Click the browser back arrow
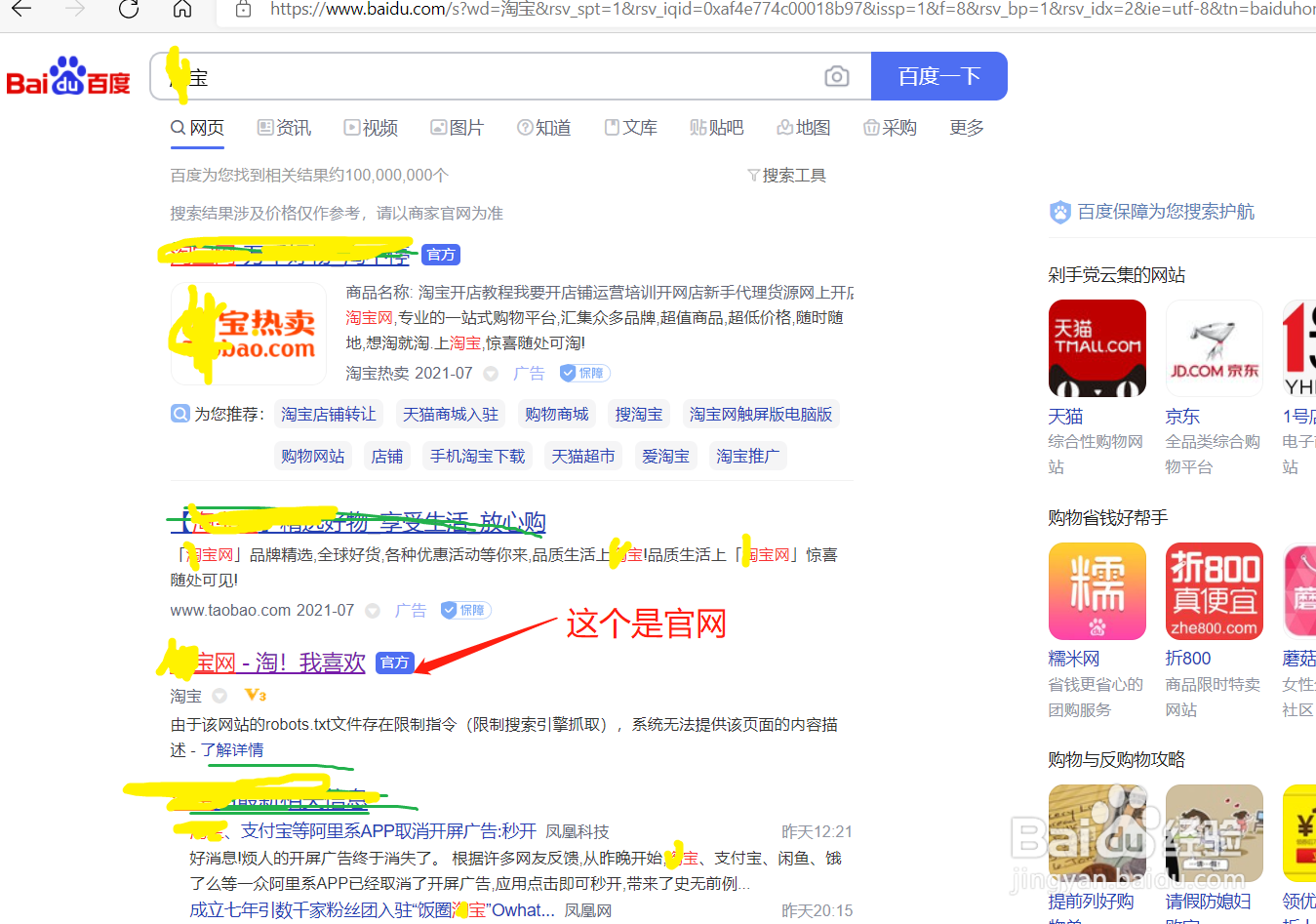The image size is (1316, 924). (21, 9)
